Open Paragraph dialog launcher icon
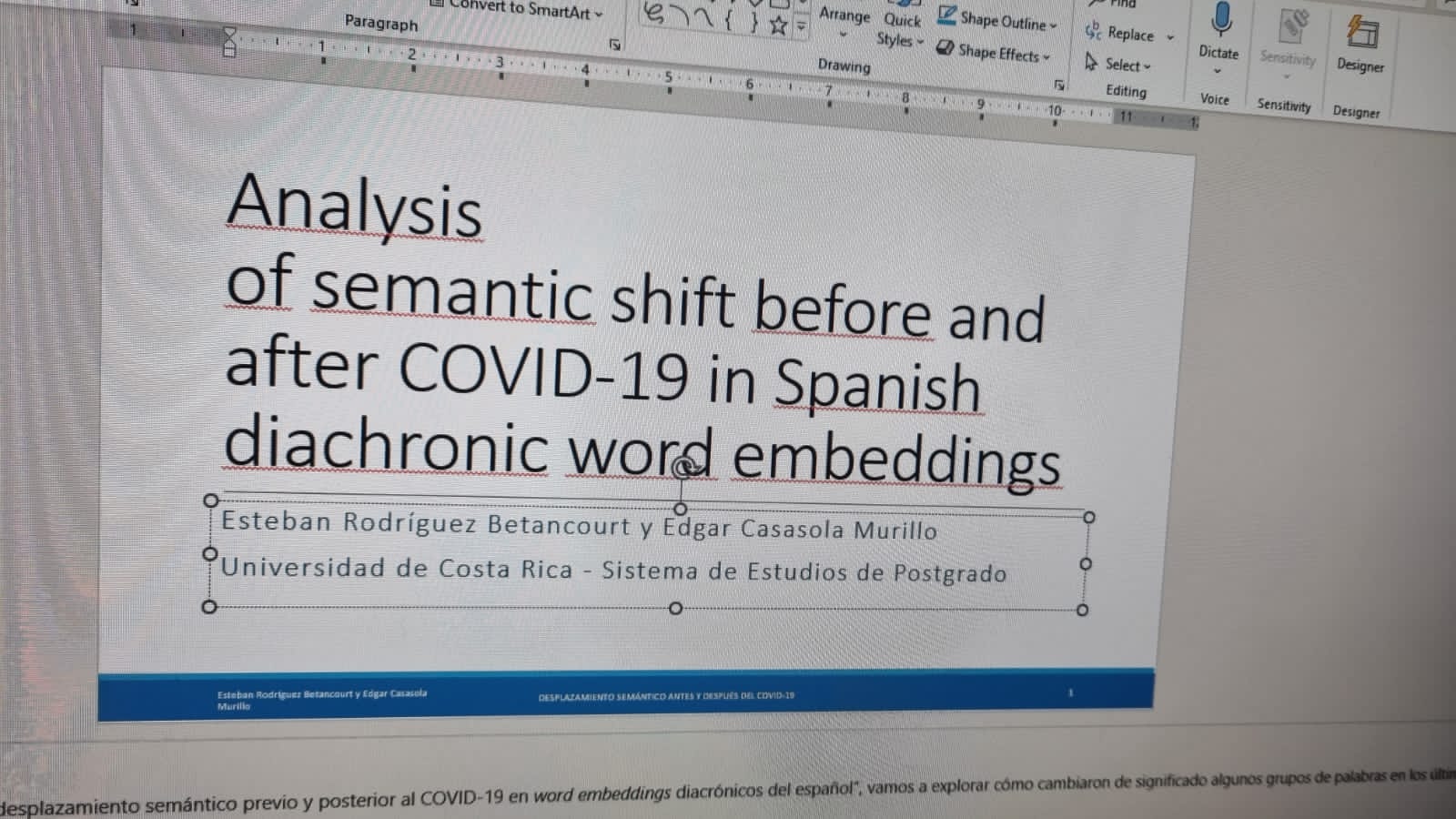This screenshot has height=819, width=1456. [614, 44]
